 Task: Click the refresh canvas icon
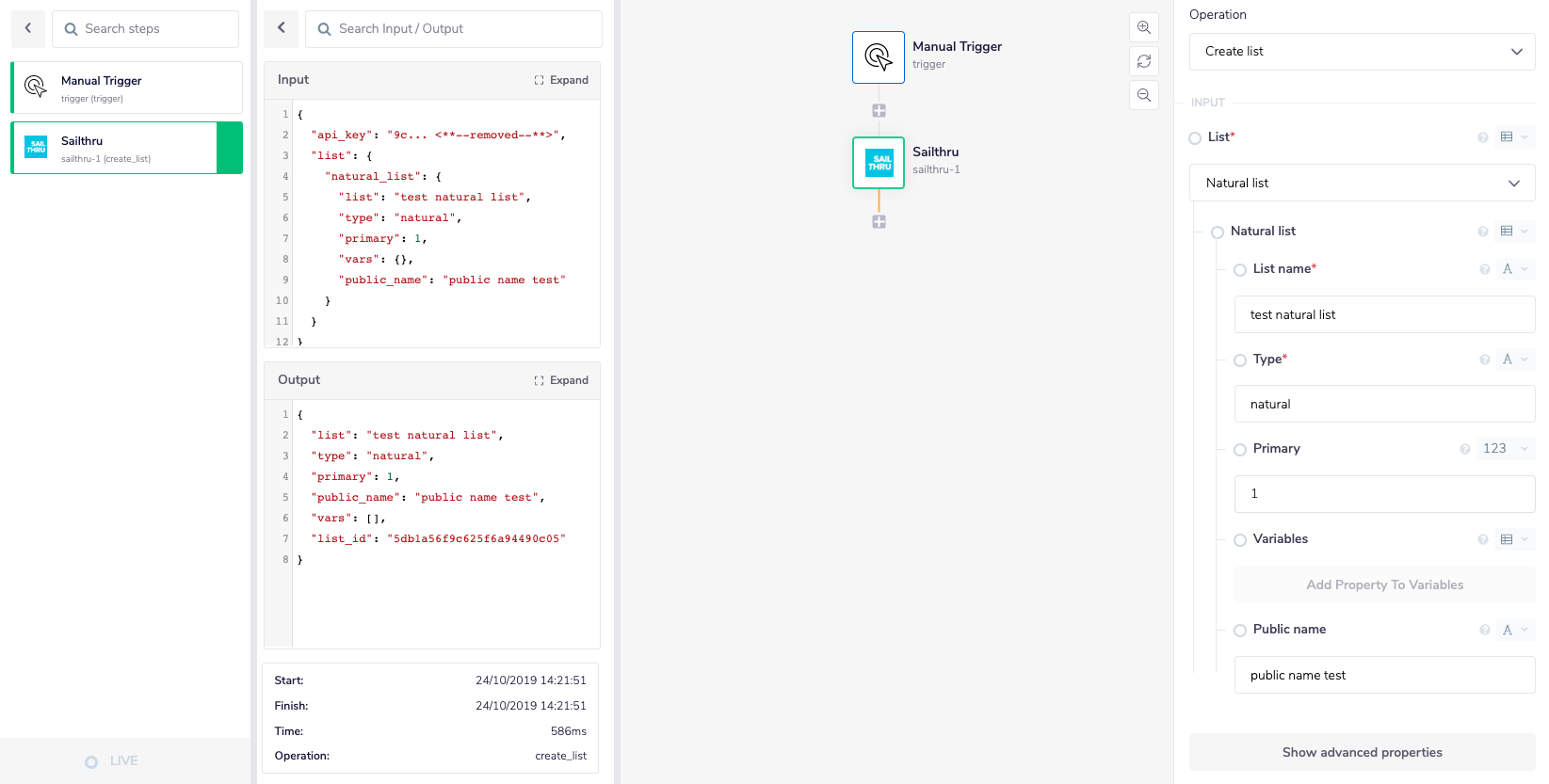coord(1143,61)
